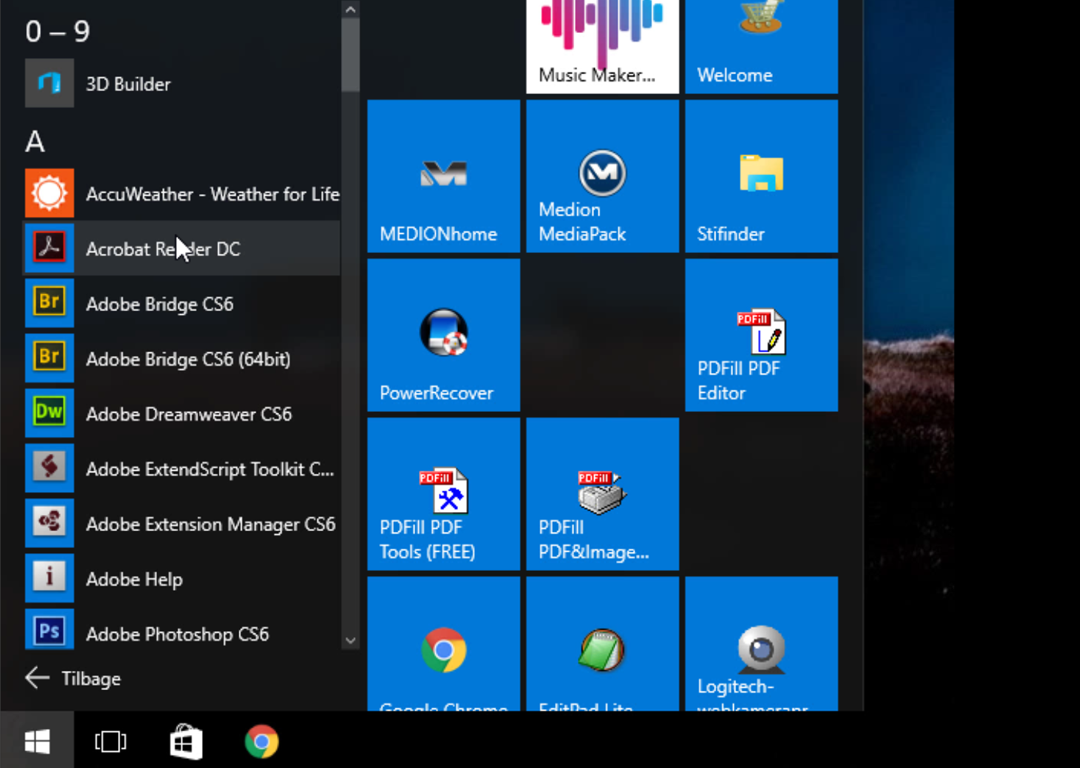Screen dimensions: 1080x768
Task: Open the Logitech webcam tile
Action: [x=762, y=644]
